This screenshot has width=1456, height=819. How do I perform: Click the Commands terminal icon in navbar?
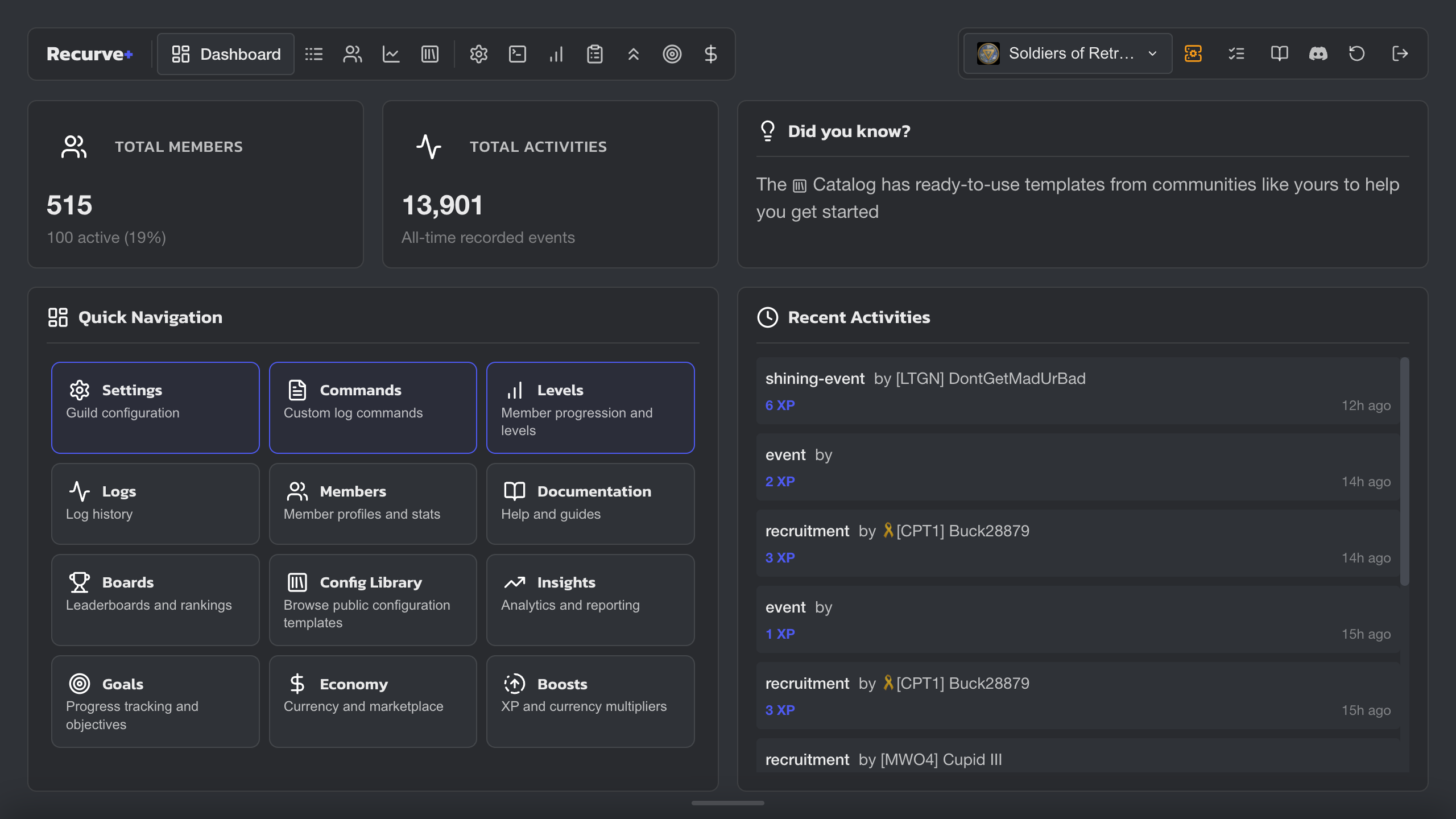pyautogui.click(x=518, y=54)
